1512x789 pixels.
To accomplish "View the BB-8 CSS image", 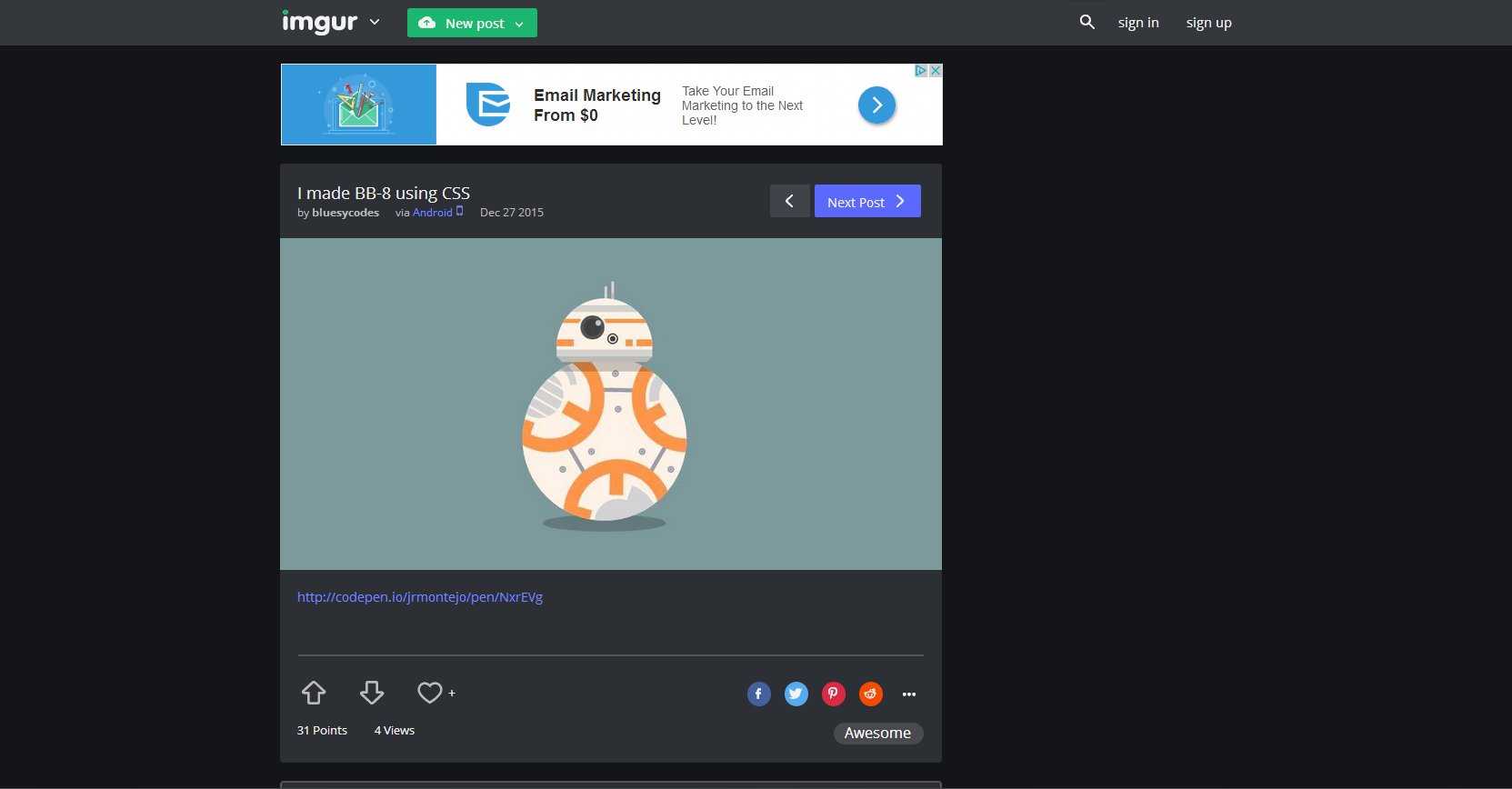I will (611, 404).
